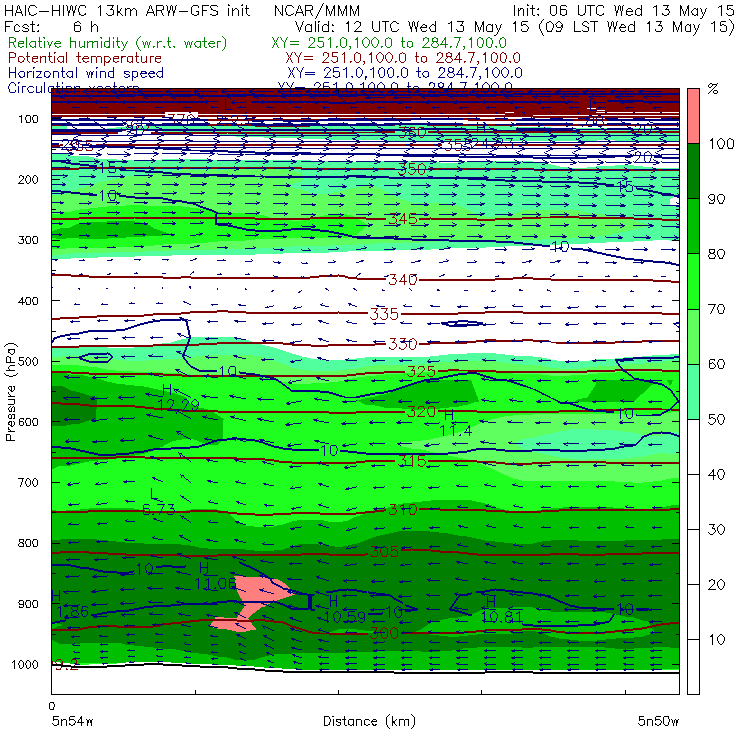The width and height of the screenshot is (740, 740).
Task: Click the 335 potential temperature contour label
Action: [x=384, y=314]
